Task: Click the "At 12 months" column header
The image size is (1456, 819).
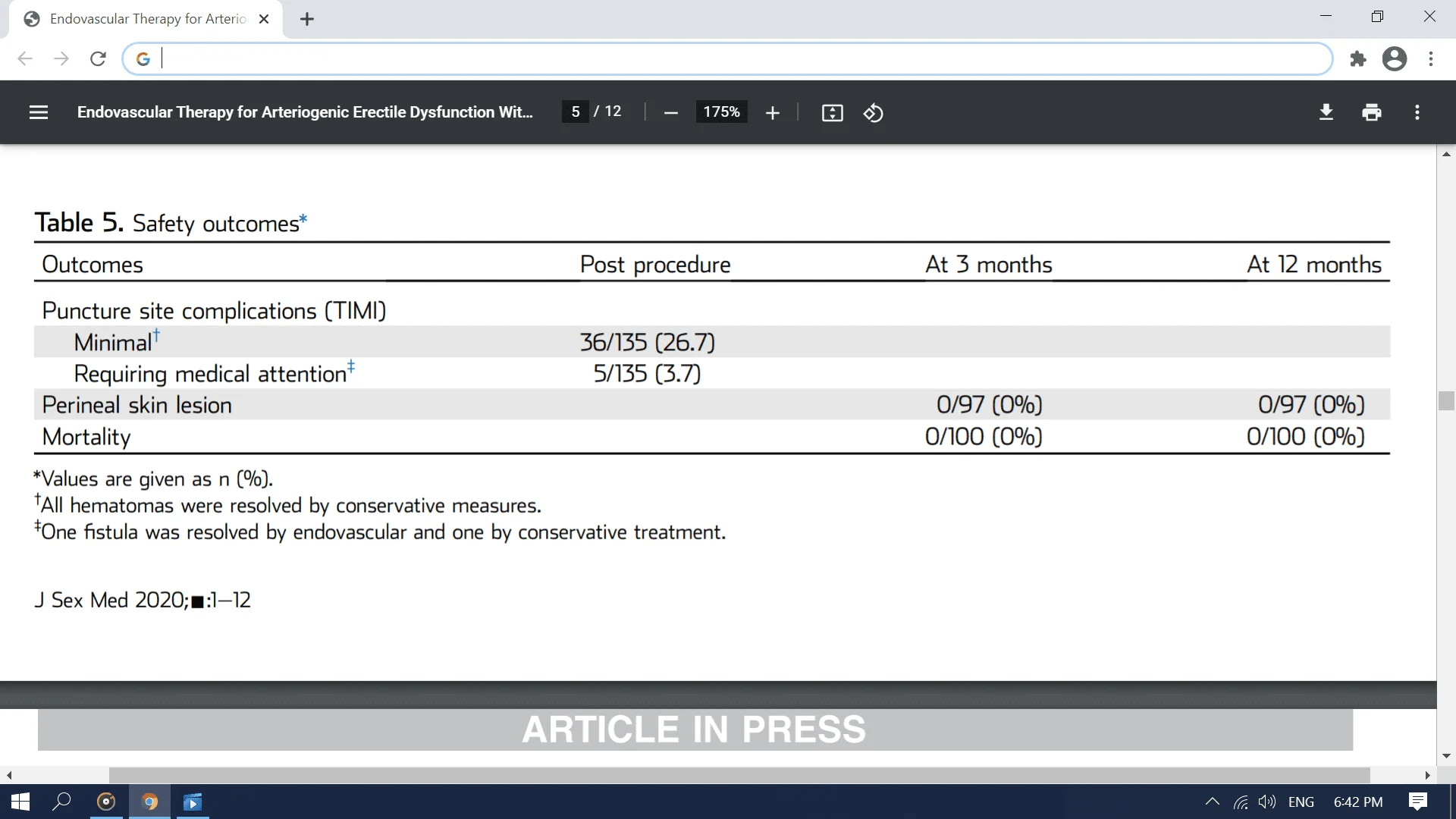Action: [x=1313, y=264]
